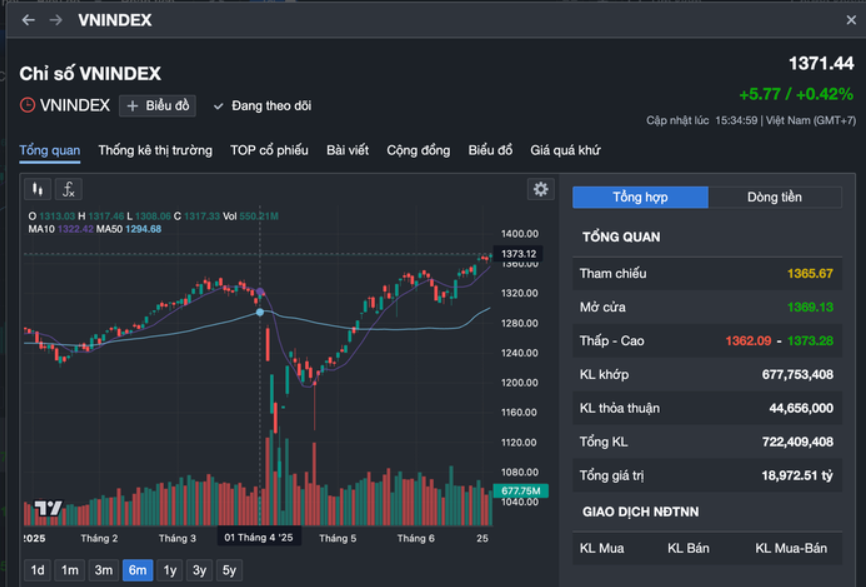The height and width of the screenshot is (587, 866).
Task: Open indicators fx icon
Action: click(x=68, y=189)
